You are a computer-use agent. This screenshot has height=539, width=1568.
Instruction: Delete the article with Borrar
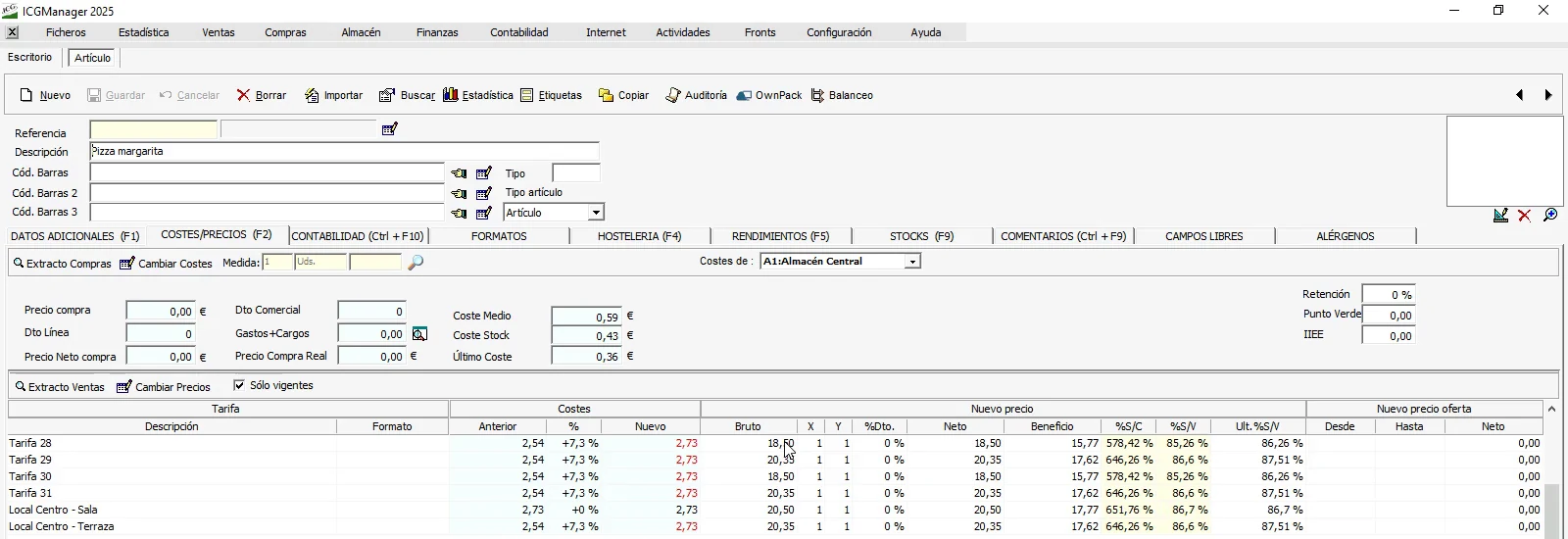[262, 95]
